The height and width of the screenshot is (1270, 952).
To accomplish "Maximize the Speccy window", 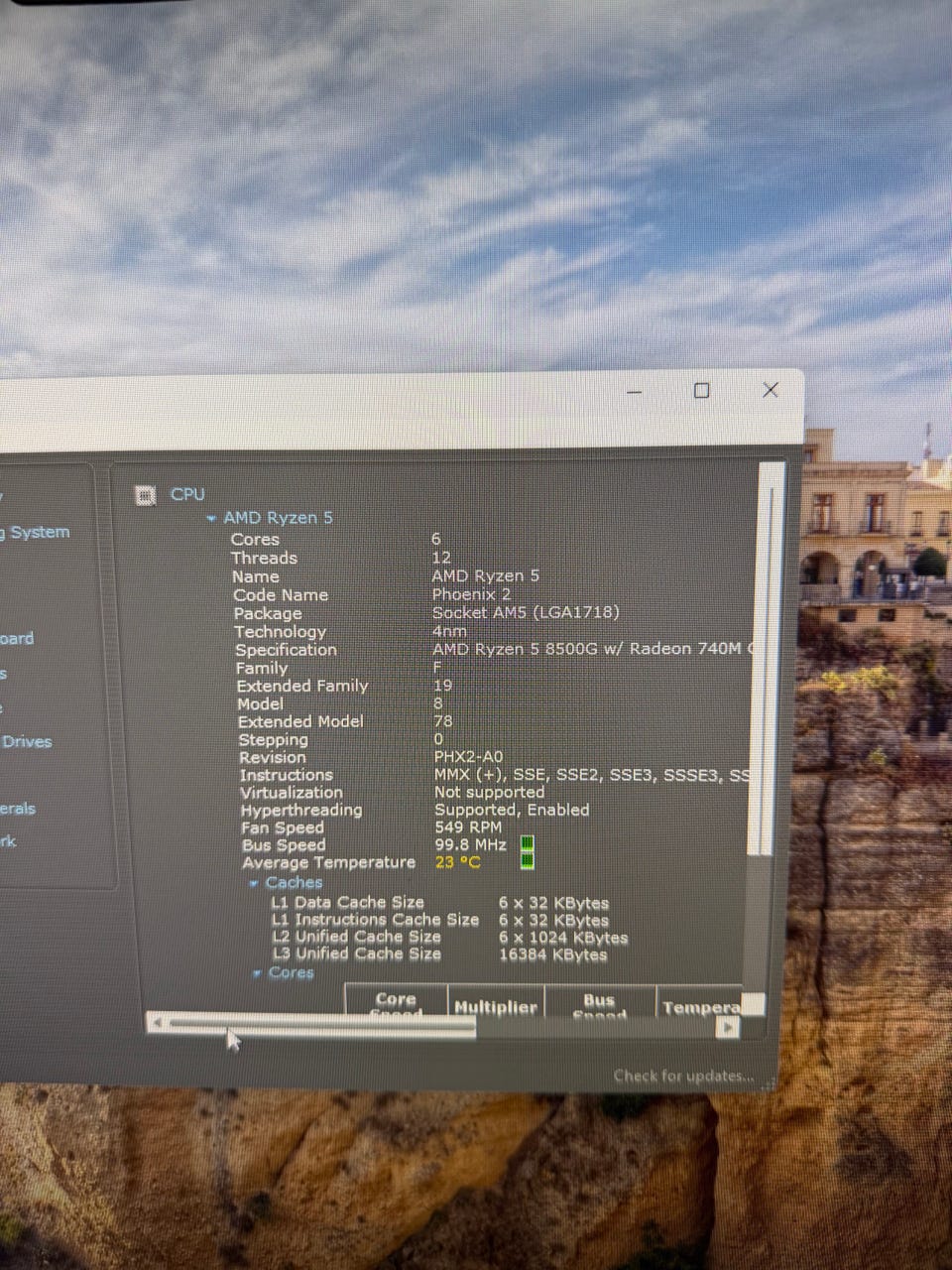I will click(701, 391).
